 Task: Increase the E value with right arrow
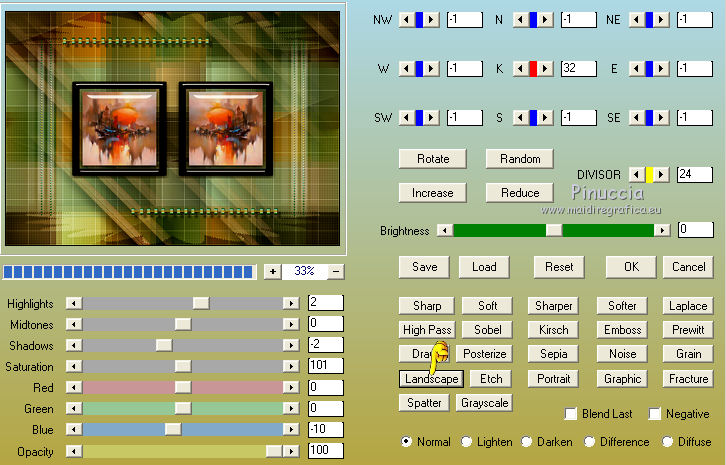[661, 69]
